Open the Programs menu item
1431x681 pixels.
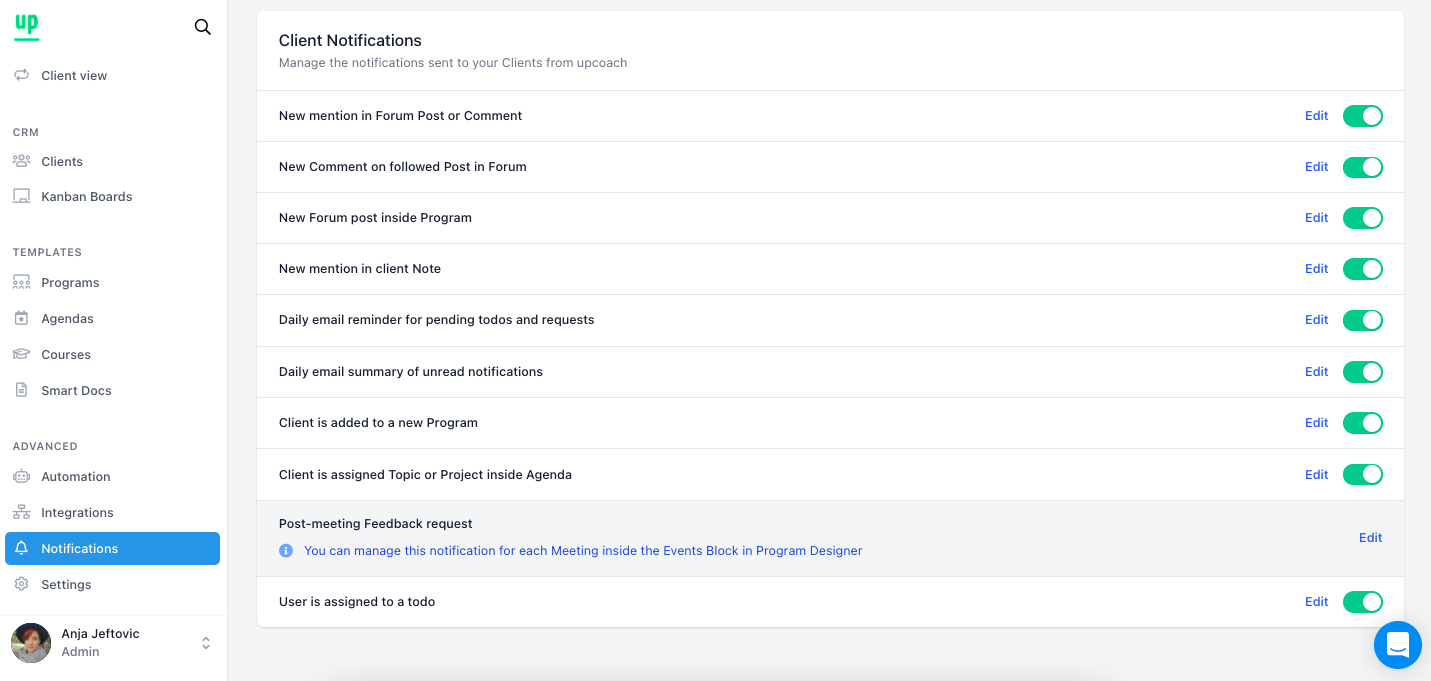click(70, 283)
